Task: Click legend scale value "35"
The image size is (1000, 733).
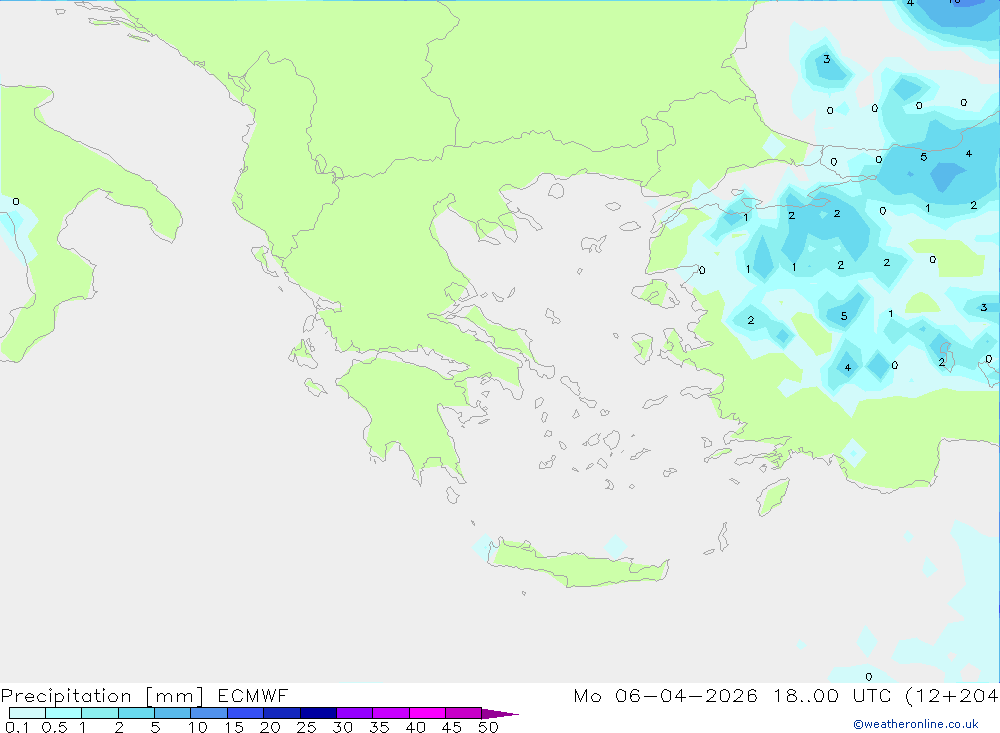Action: click(379, 727)
